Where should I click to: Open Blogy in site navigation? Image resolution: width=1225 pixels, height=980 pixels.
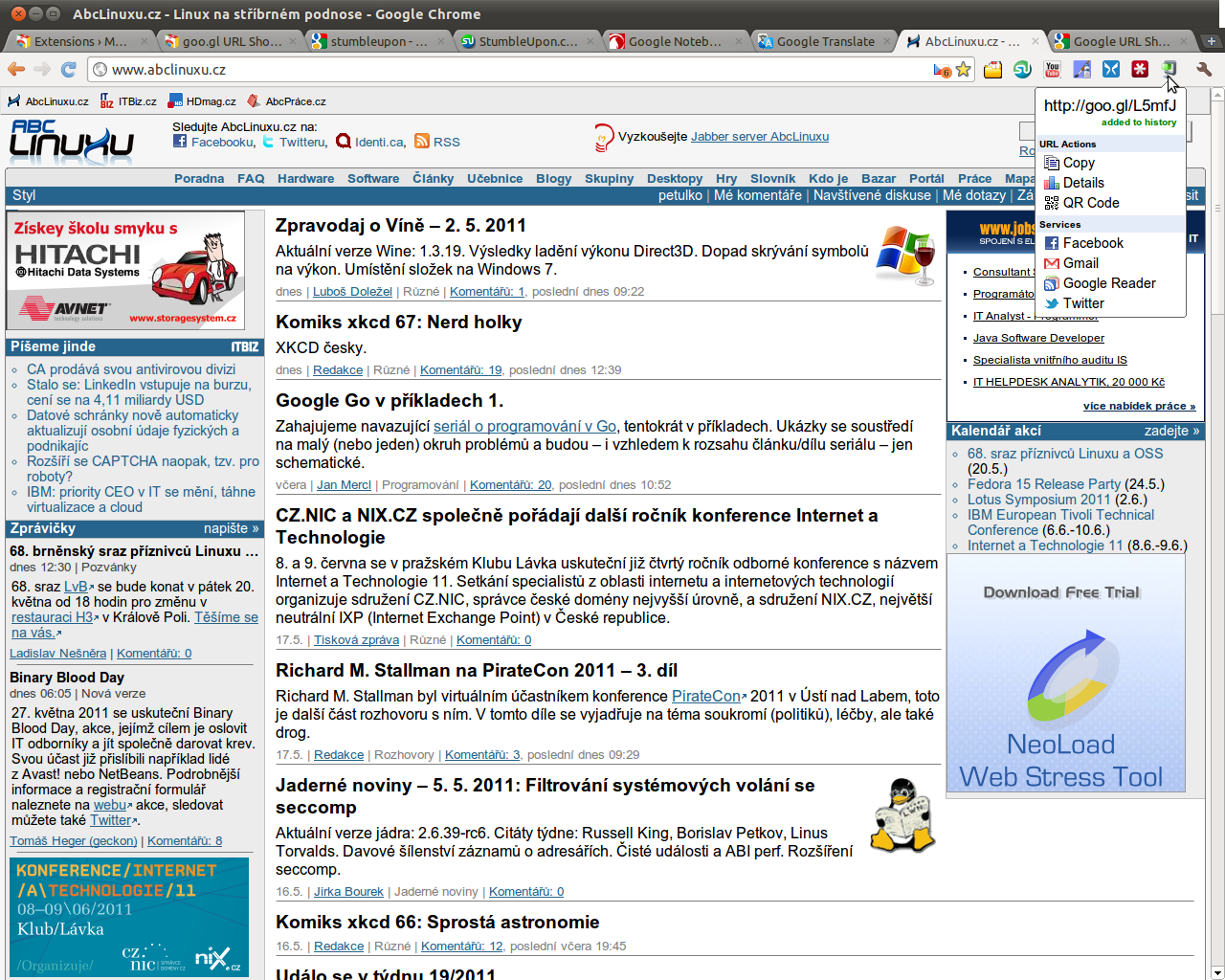point(553,178)
